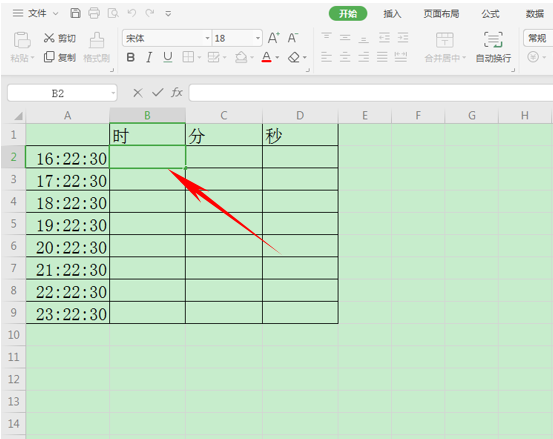Viewport: 553px width, 439px height.
Task: Click the 自动换行 wrap text button
Action: (x=493, y=47)
